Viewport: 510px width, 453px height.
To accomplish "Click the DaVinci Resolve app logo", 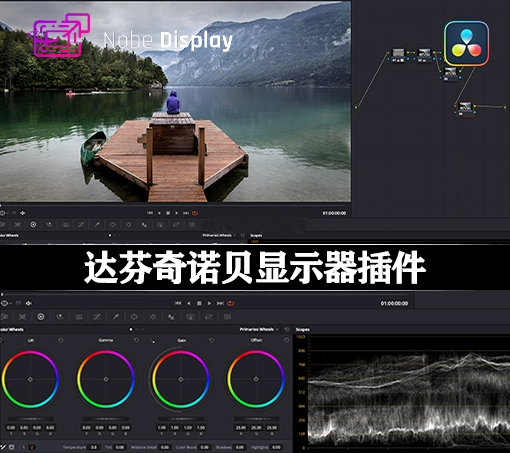I will [x=466, y=43].
